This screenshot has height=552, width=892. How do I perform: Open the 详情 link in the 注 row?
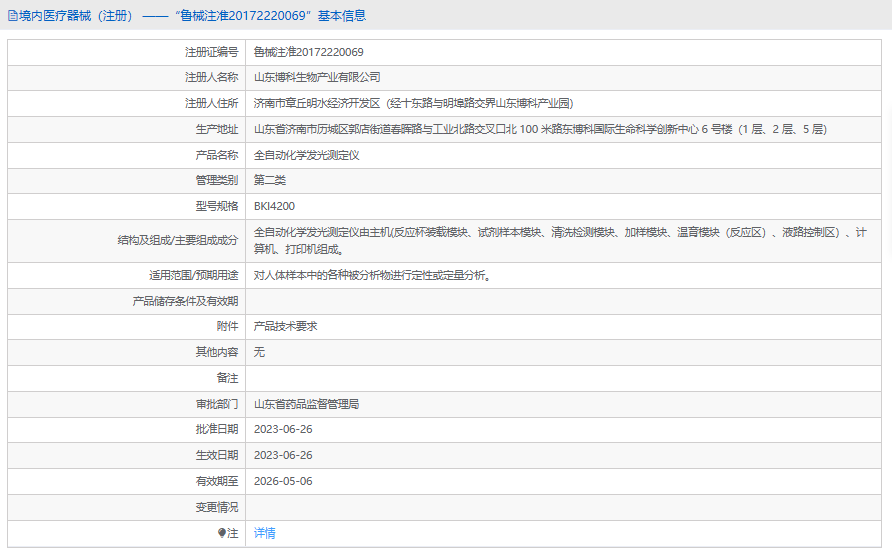[265, 533]
